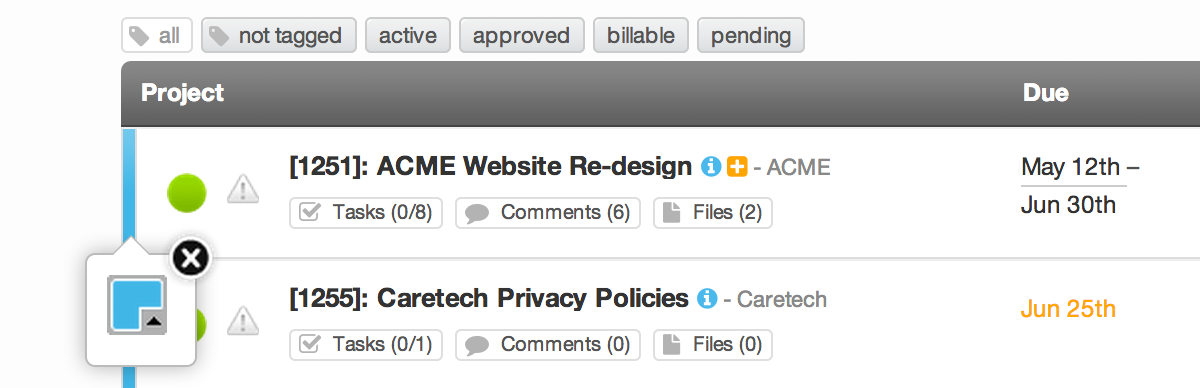Open Files (2) of ACME Website Re-design
The image size is (1200, 388).
[713, 213]
